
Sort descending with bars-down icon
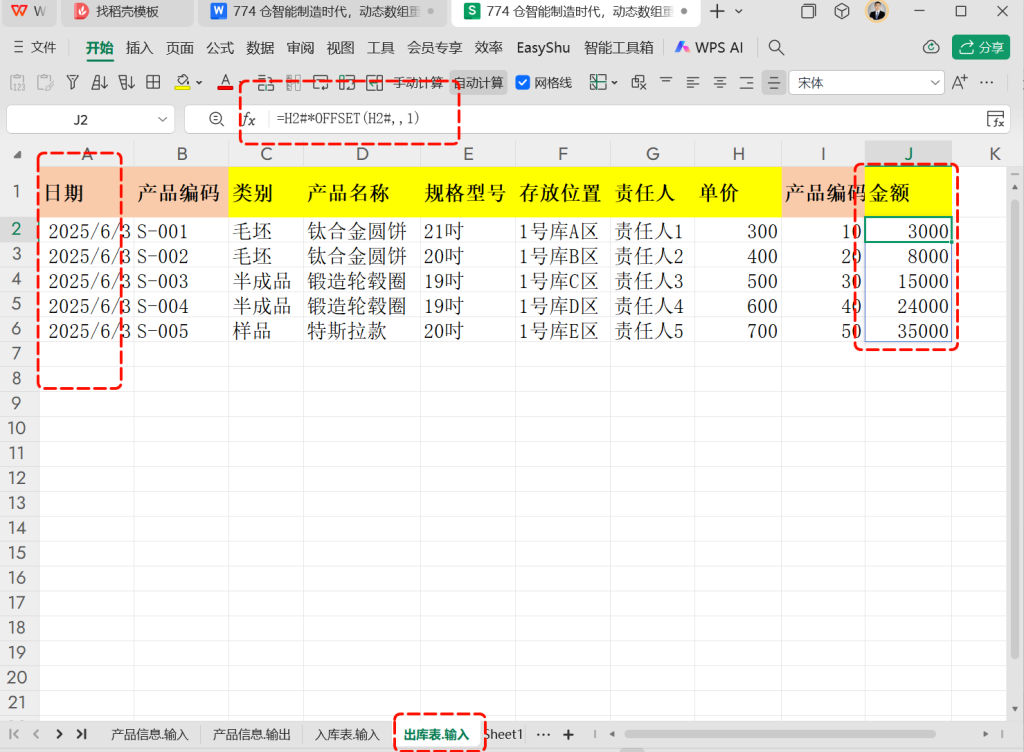coord(126,82)
